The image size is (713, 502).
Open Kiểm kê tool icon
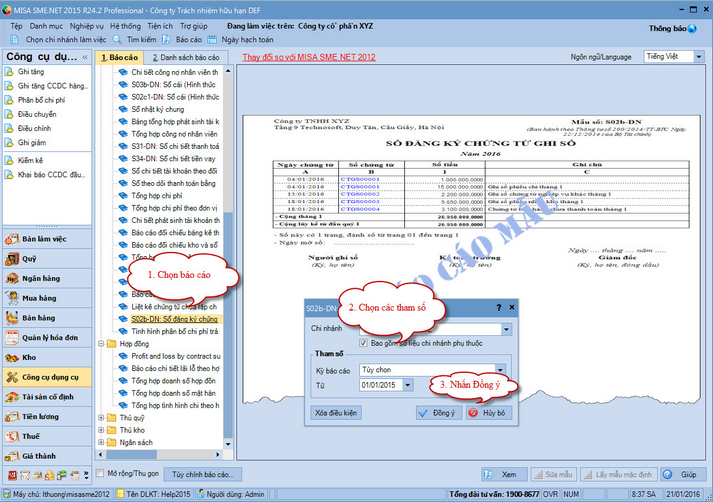pyautogui.click(x=9, y=160)
